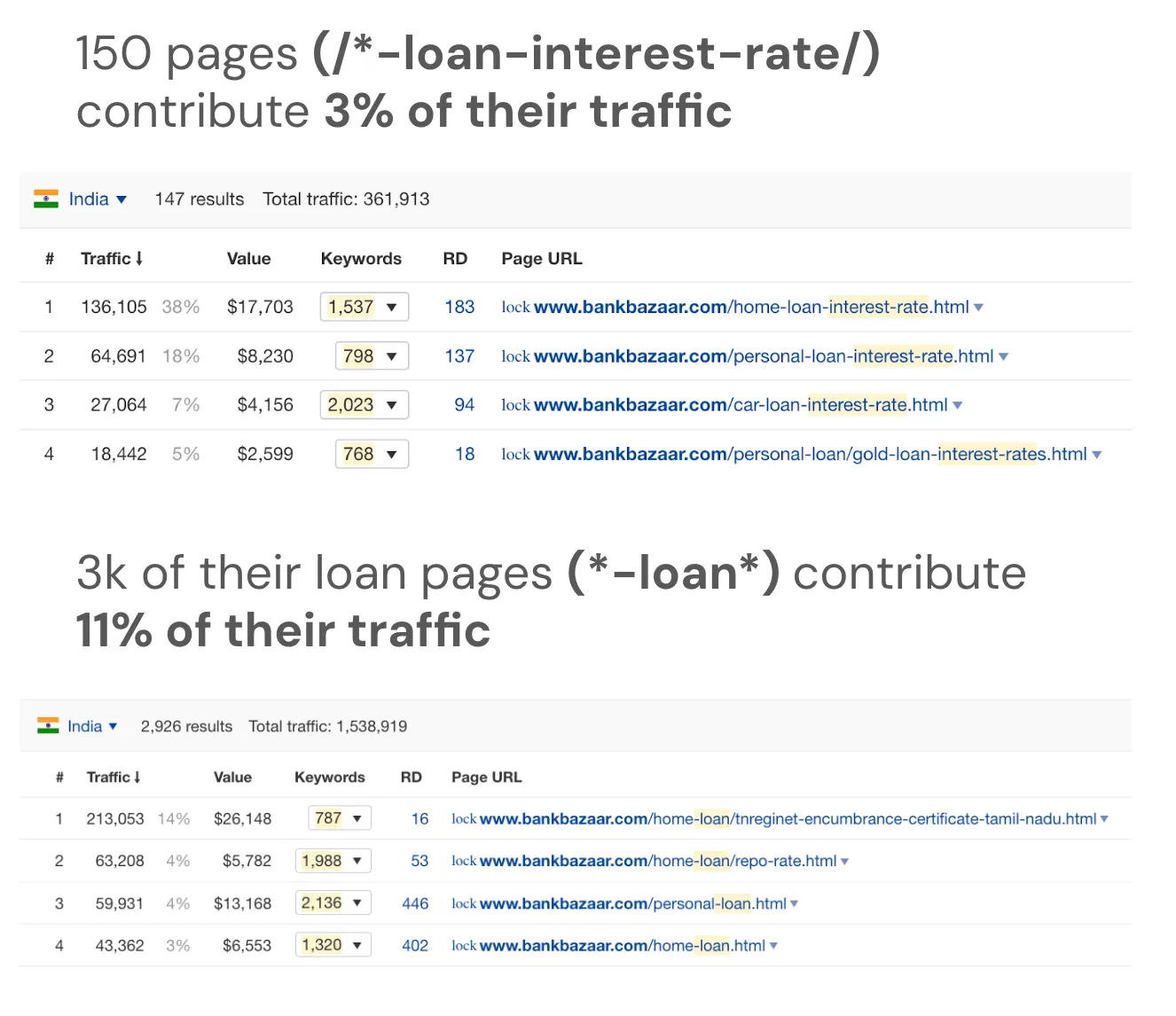Image resolution: width=1176 pixels, height=1016 pixels.
Task: Expand the 1,537 keywords dropdown
Action: pyautogui.click(x=364, y=307)
